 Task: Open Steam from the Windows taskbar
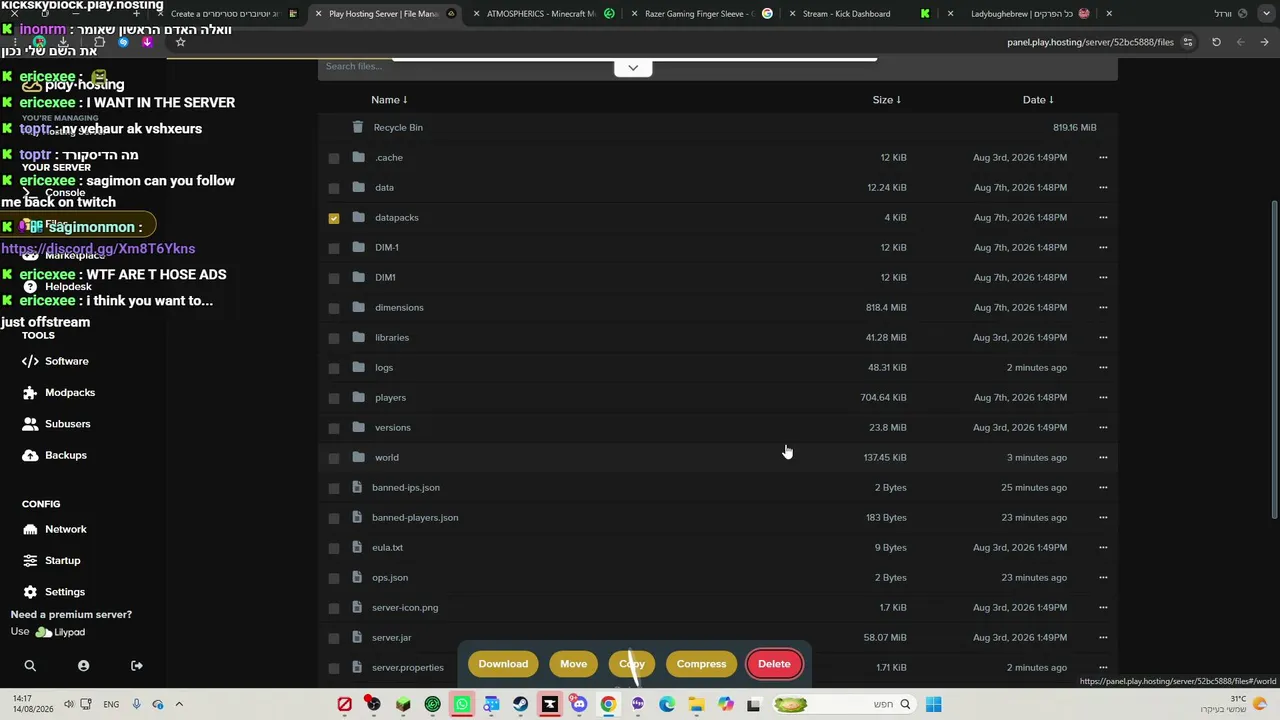(x=520, y=704)
